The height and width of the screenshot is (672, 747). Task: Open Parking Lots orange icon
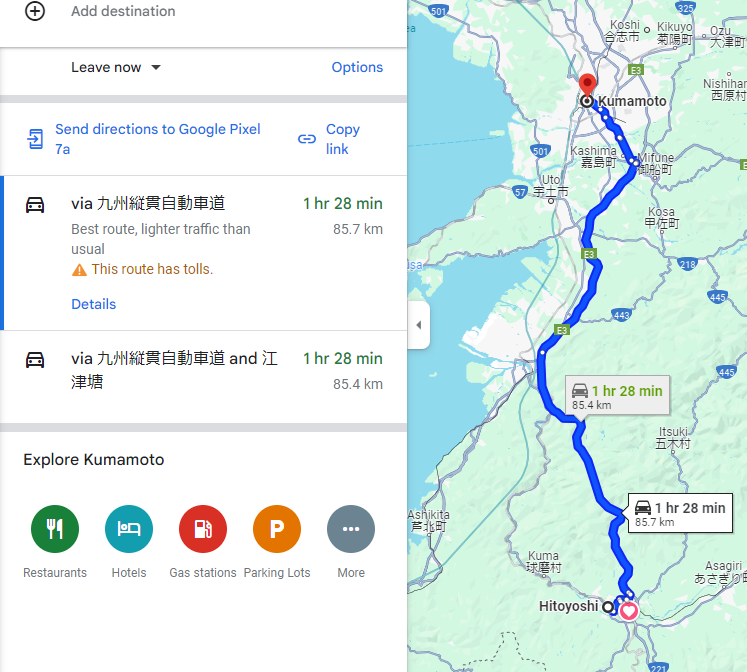[277, 529]
